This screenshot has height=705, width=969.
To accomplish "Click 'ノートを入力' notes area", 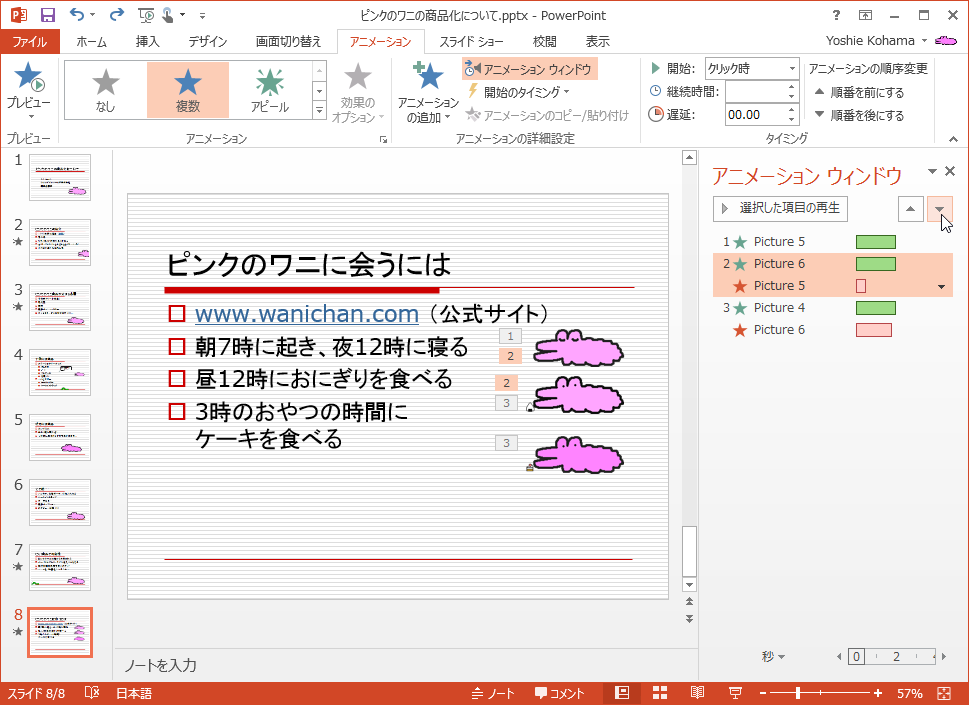I will pyautogui.click(x=161, y=665).
